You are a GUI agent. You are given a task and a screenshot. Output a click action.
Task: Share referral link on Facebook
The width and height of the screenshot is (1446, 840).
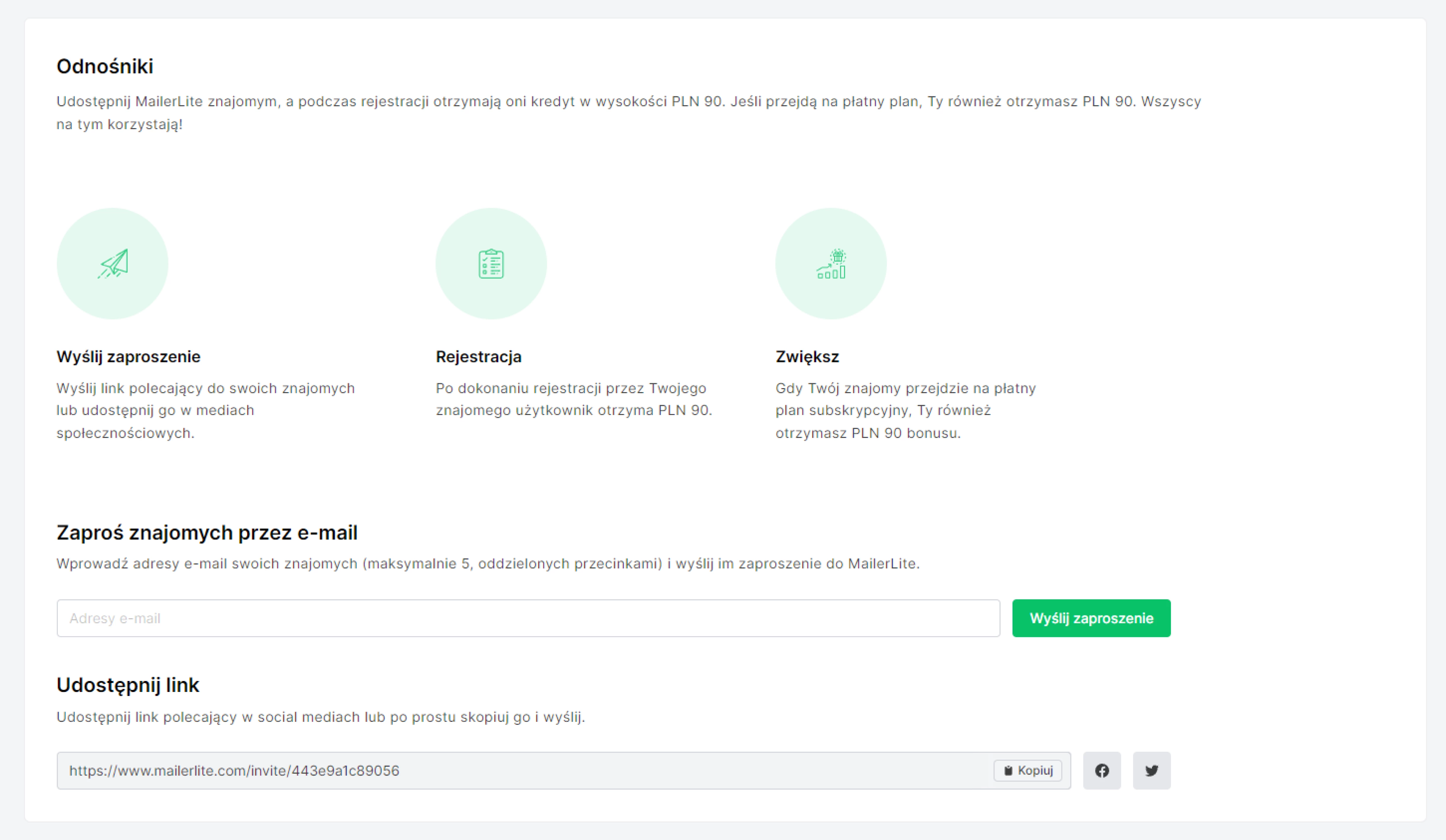[1102, 771]
